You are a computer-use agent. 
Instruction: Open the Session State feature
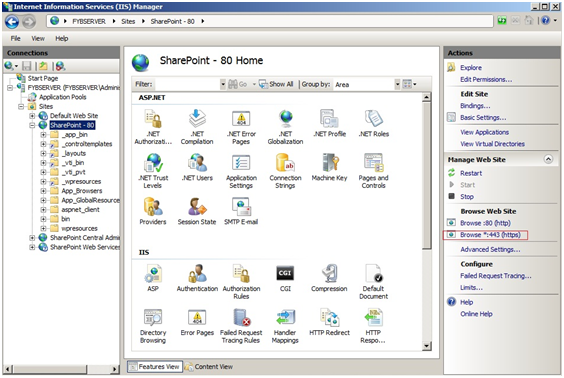coord(197,211)
